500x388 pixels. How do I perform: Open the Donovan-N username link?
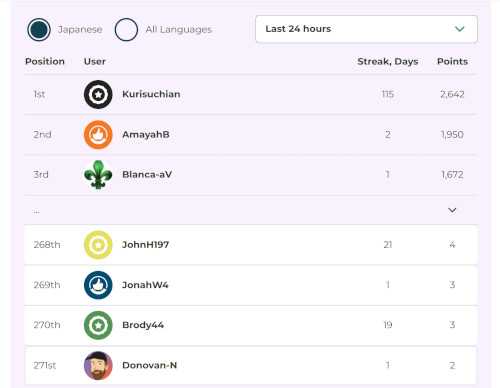coord(150,365)
